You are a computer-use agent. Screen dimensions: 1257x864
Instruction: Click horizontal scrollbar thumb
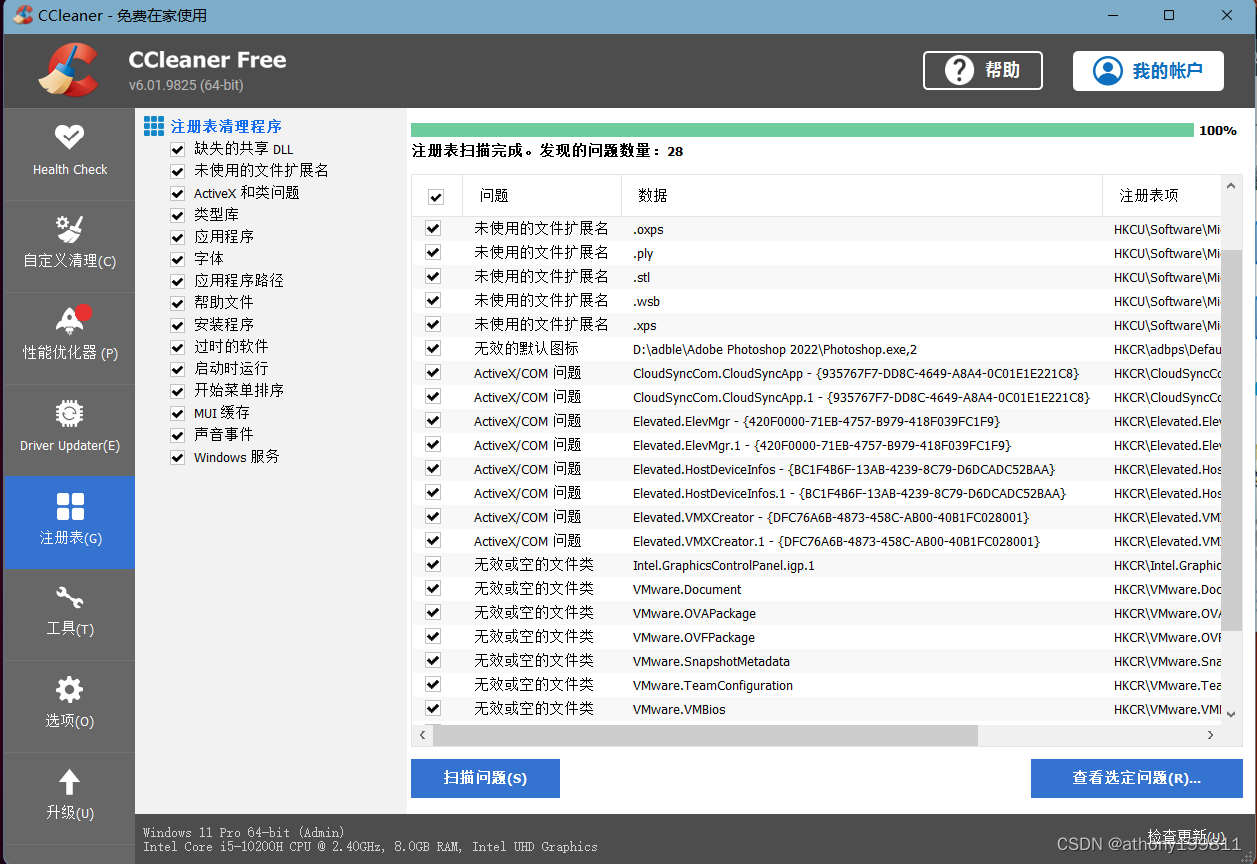pyautogui.click(x=705, y=735)
